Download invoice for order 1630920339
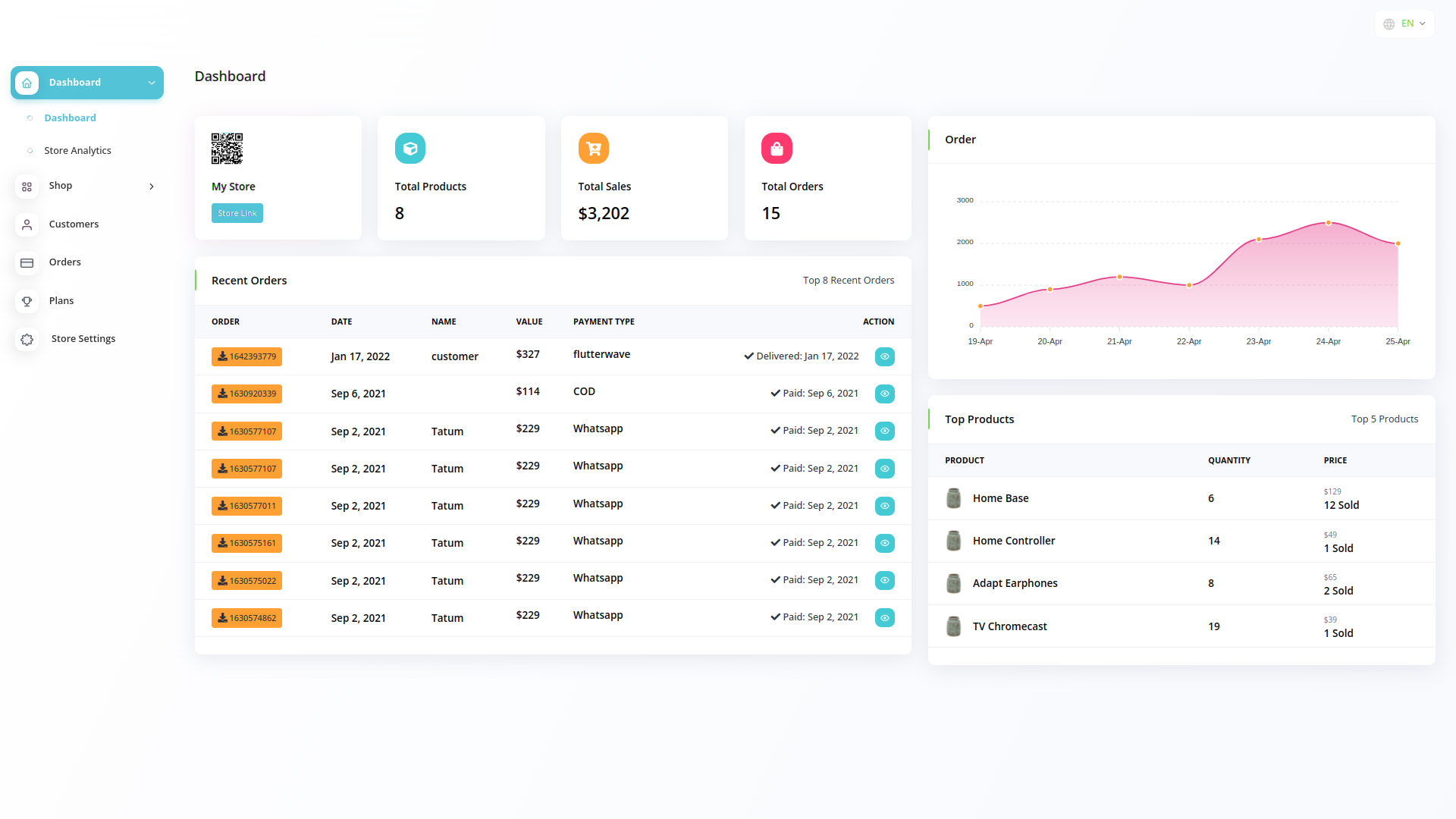 [246, 394]
